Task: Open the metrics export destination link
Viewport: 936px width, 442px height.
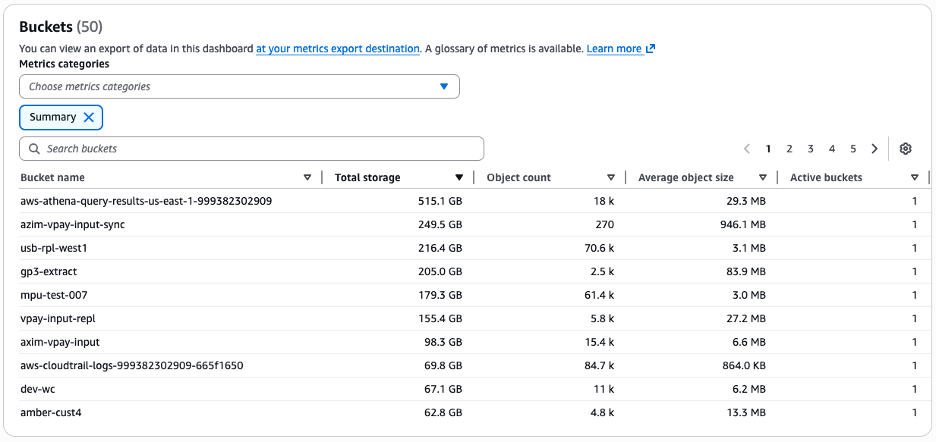Action: pos(338,49)
